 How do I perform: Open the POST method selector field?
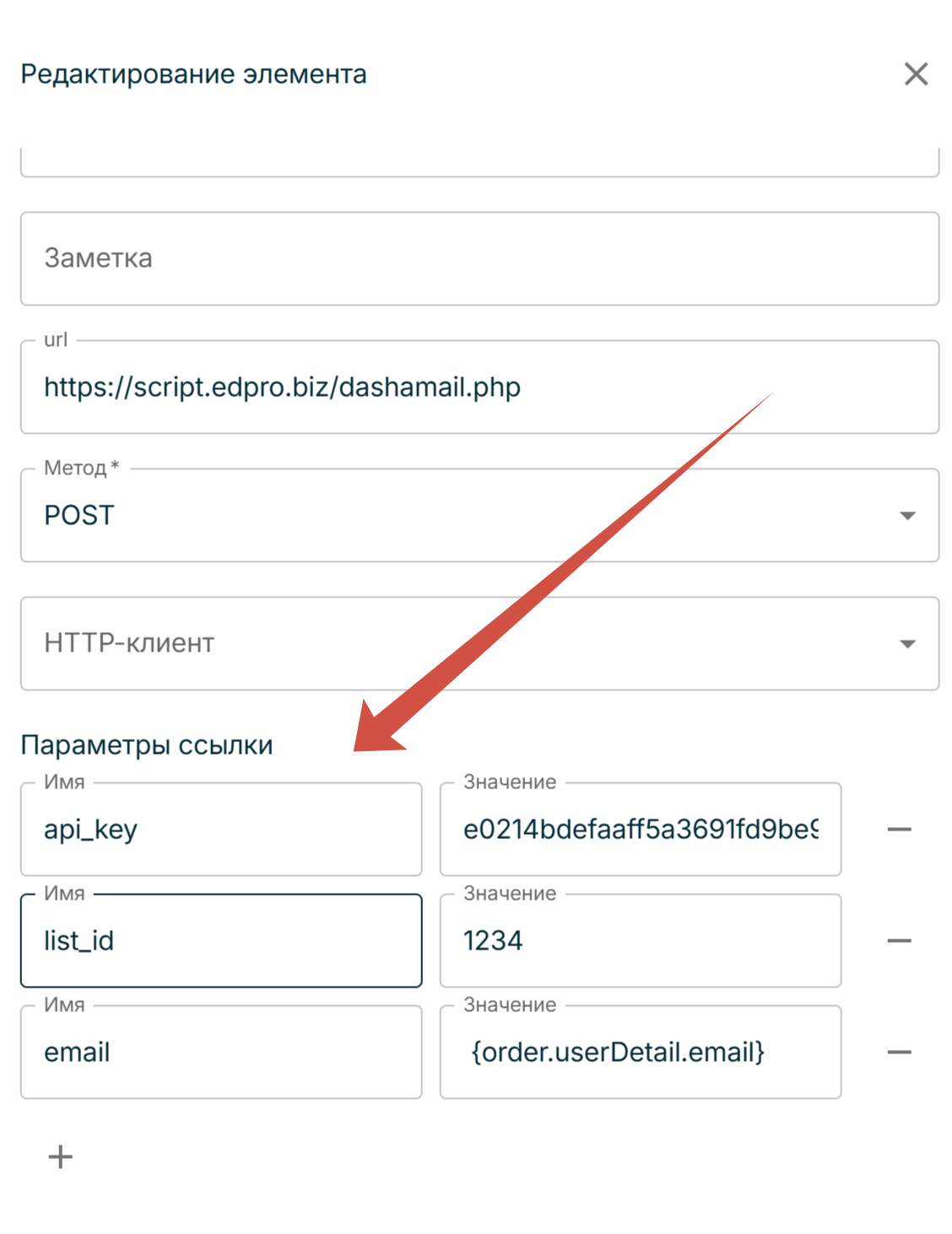456,516
